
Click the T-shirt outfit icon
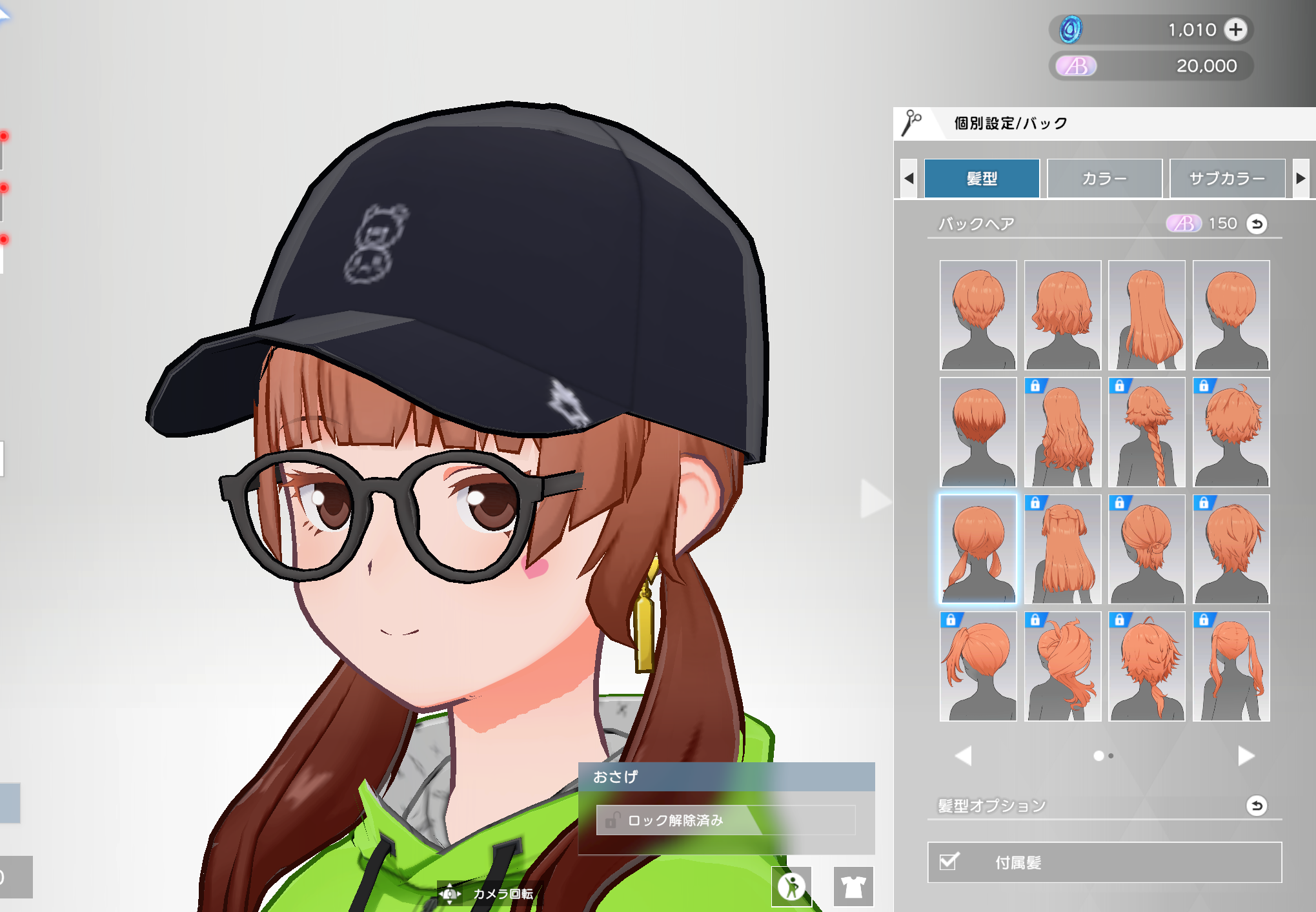[x=853, y=886]
